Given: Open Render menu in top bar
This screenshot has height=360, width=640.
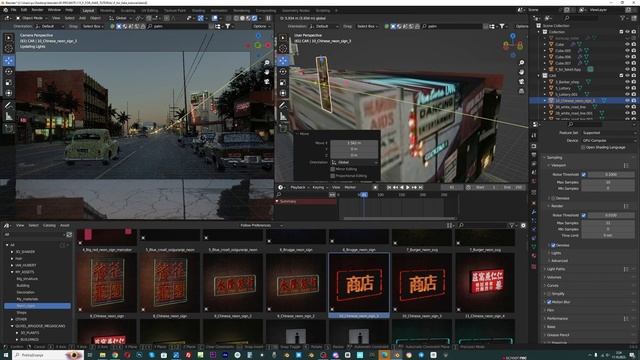Looking at the screenshot, I should (38, 10).
